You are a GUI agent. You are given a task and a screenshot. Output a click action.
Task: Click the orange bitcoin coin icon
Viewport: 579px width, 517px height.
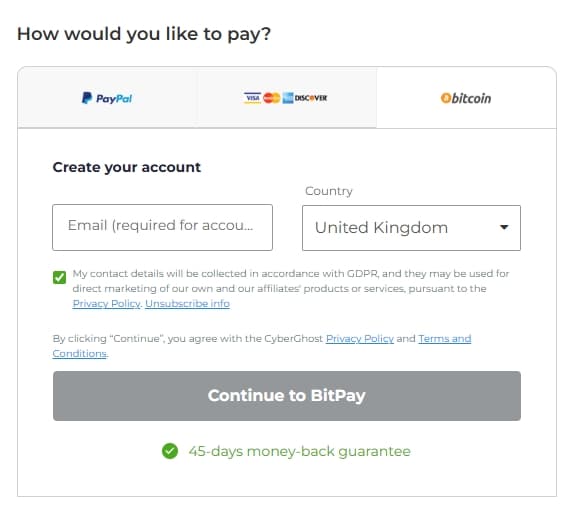[446, 98]
